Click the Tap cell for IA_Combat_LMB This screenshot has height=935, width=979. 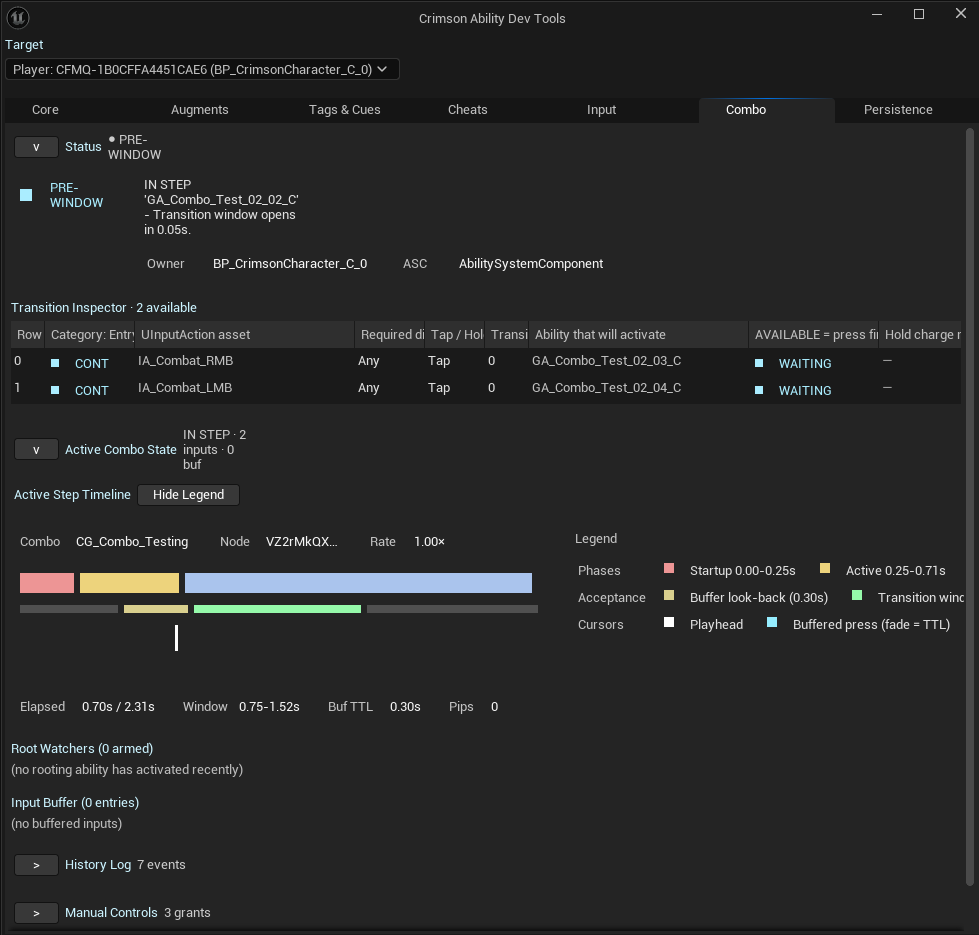pyautogui.click(x=439, y=388)
